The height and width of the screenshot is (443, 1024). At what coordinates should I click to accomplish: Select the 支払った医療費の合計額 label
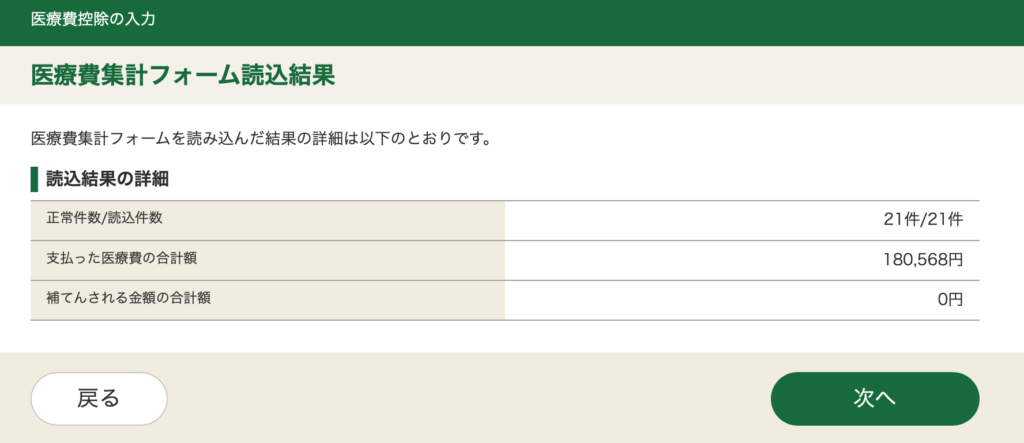click(122, 258)
